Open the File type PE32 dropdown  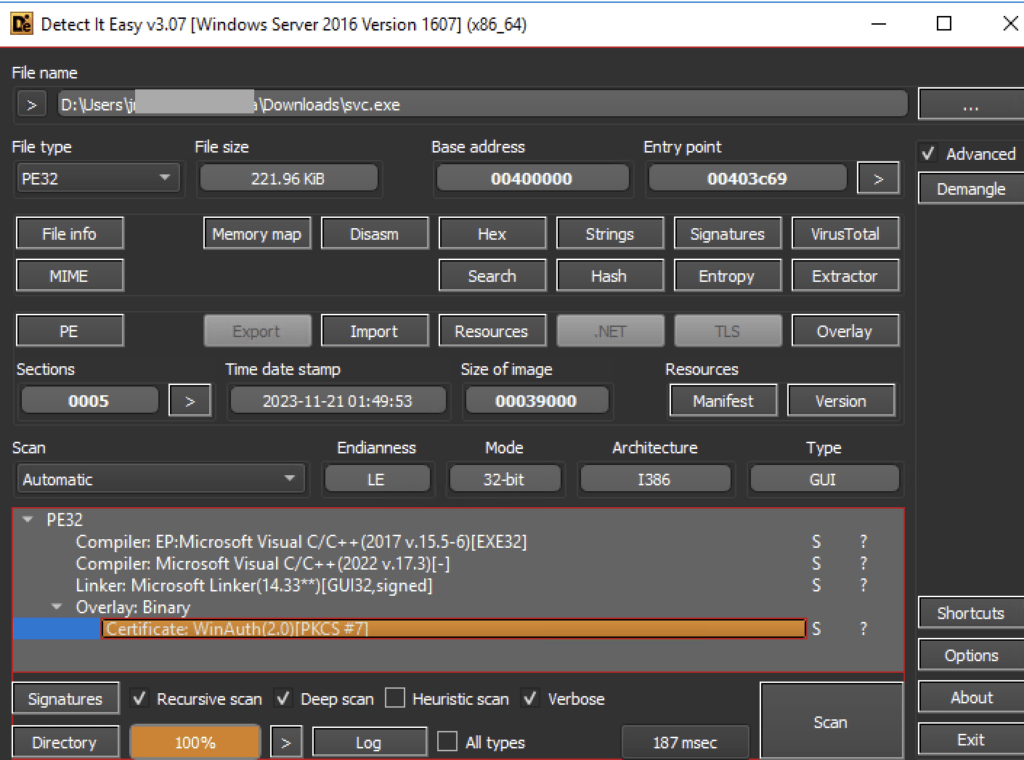pyautogui.click(x=97, y=178)
